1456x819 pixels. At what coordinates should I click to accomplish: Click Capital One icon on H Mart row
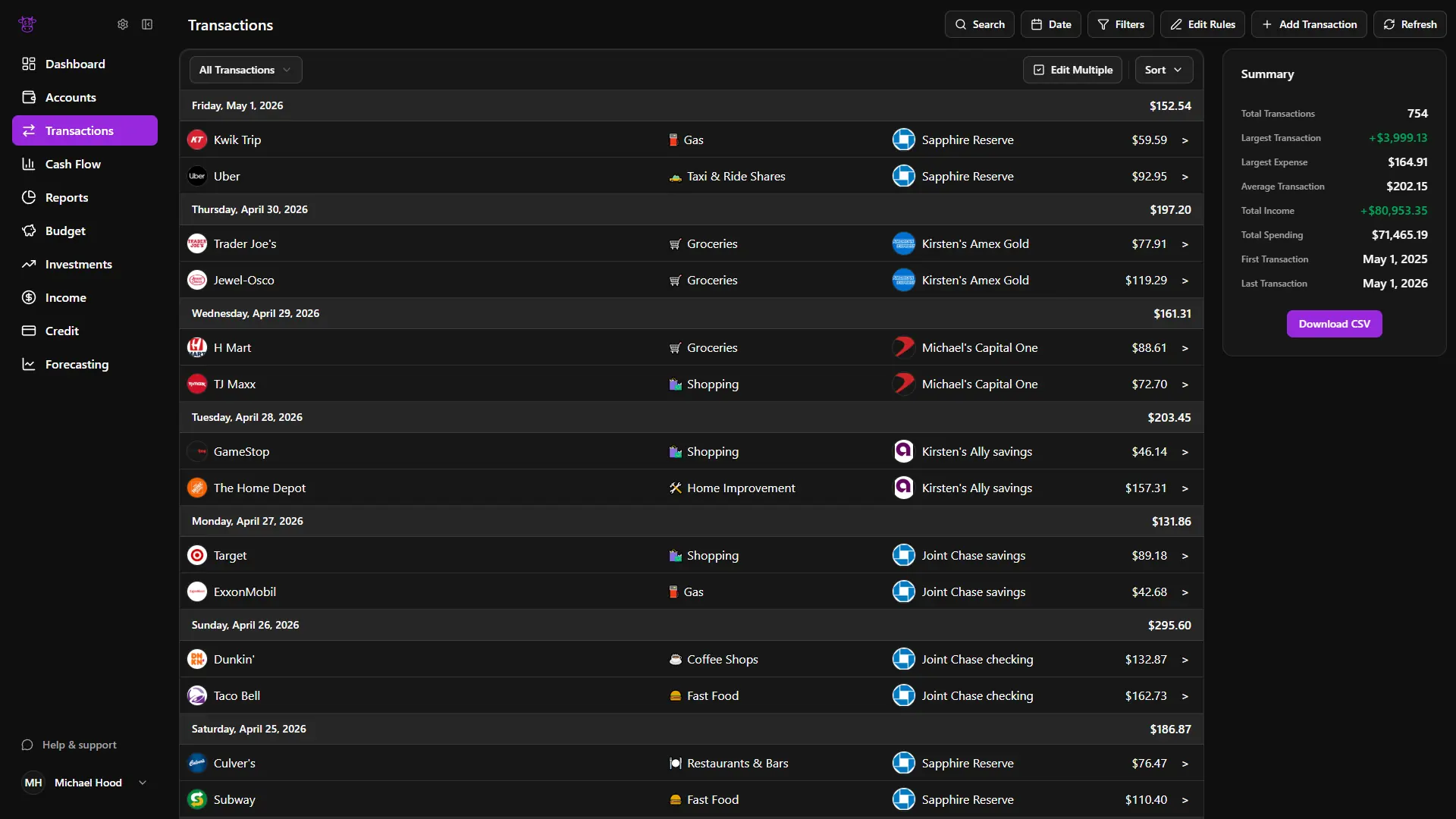pyautogui.click(x=904, y=347)
